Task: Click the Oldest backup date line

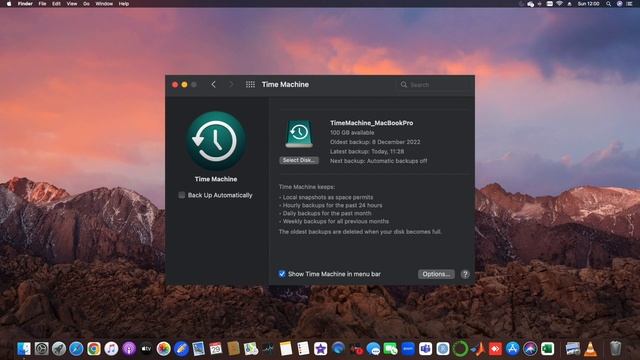Action: [x=375, y=142]
